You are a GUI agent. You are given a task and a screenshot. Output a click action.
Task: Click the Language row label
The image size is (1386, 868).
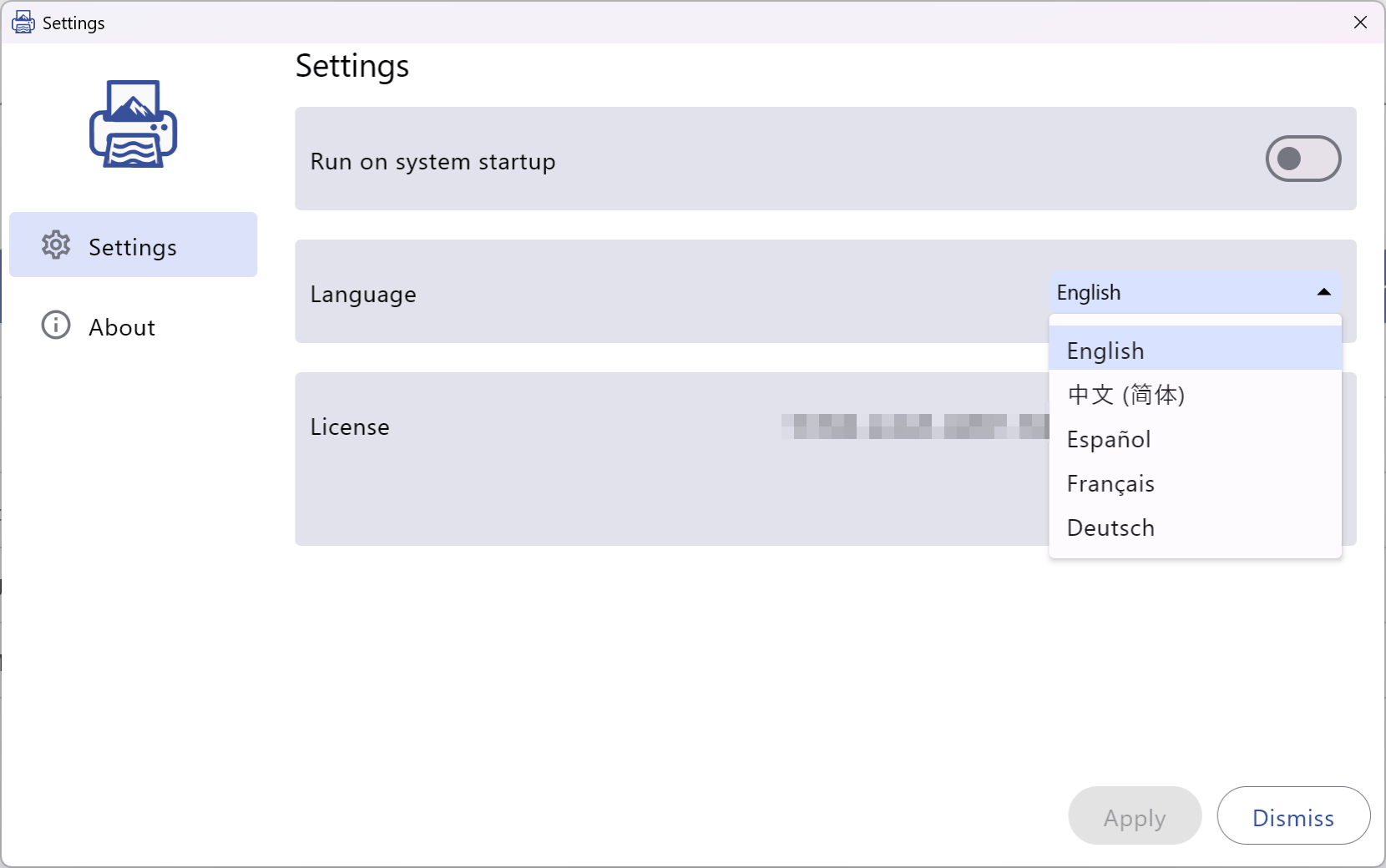[x=363, y=293]
